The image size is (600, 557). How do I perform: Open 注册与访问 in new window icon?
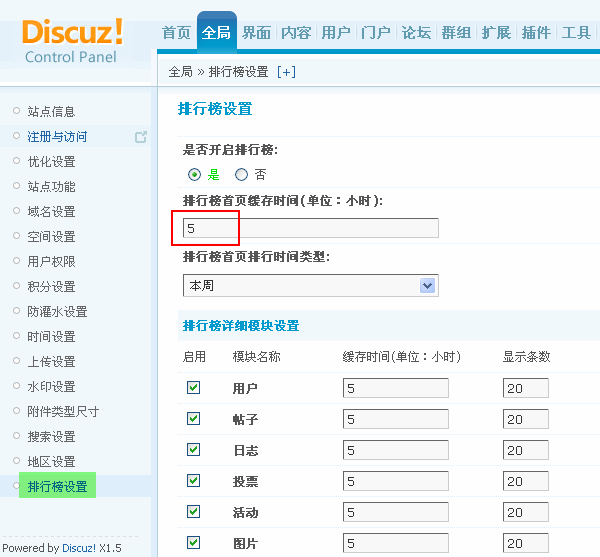coord(141,137)
